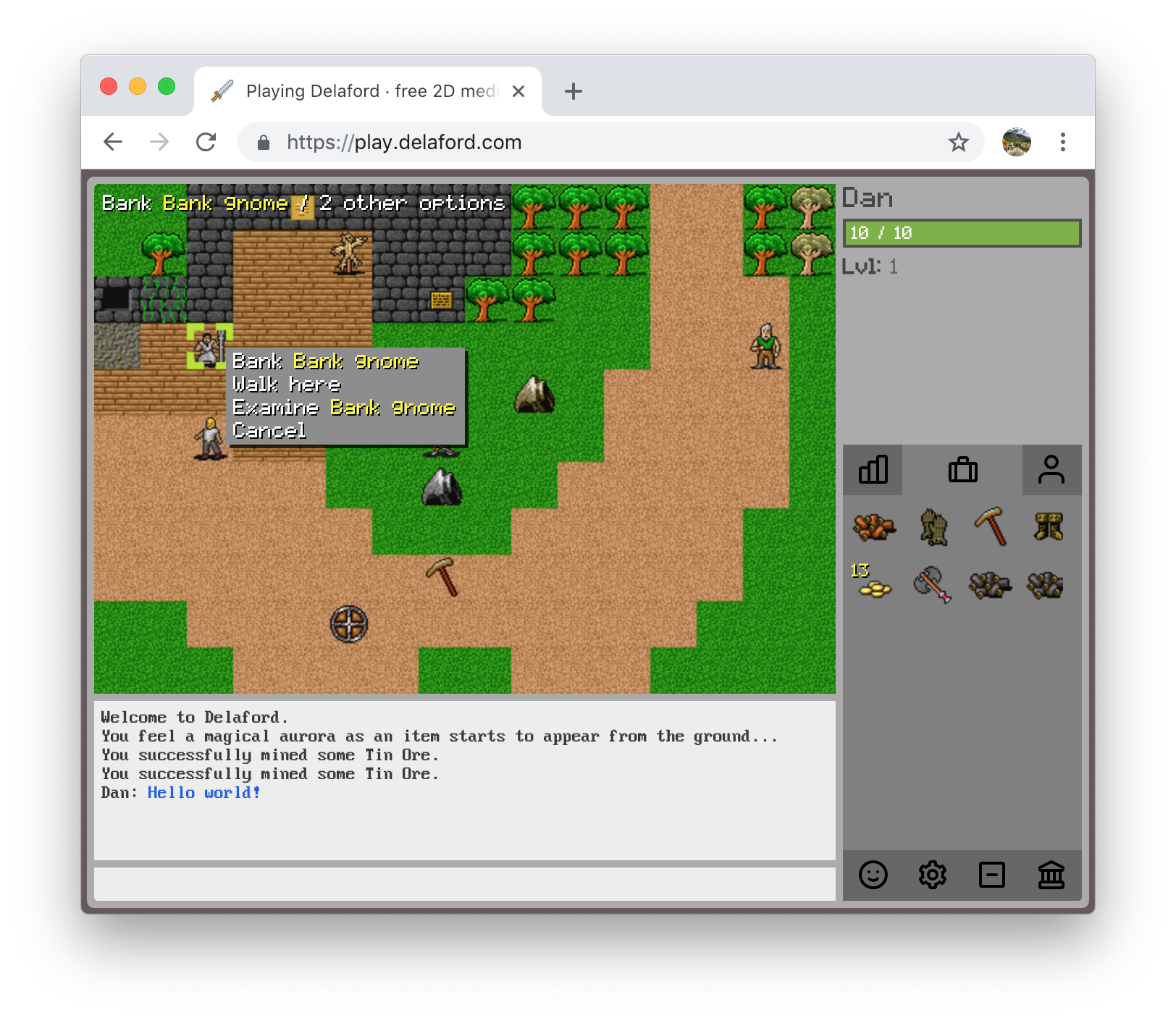
Task: Click the minus box icon in bottom bar
Action: point(992,875)
